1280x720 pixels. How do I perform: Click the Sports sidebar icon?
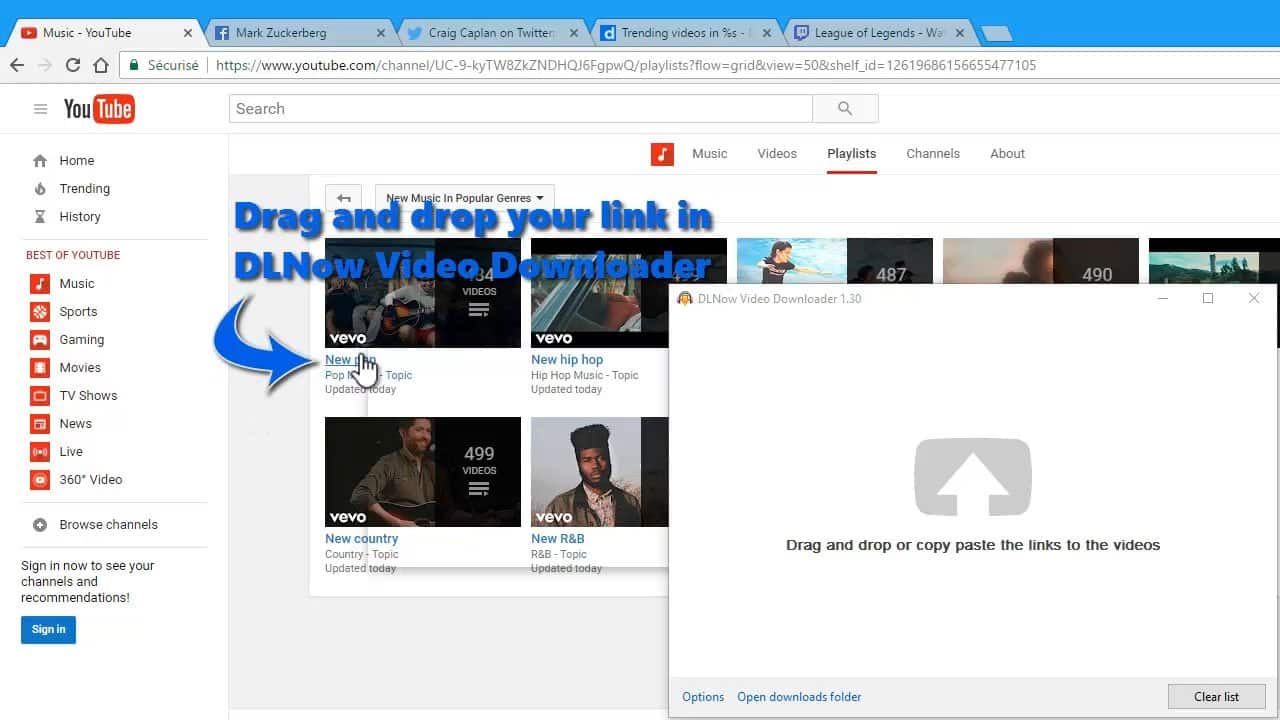point(40,311)
